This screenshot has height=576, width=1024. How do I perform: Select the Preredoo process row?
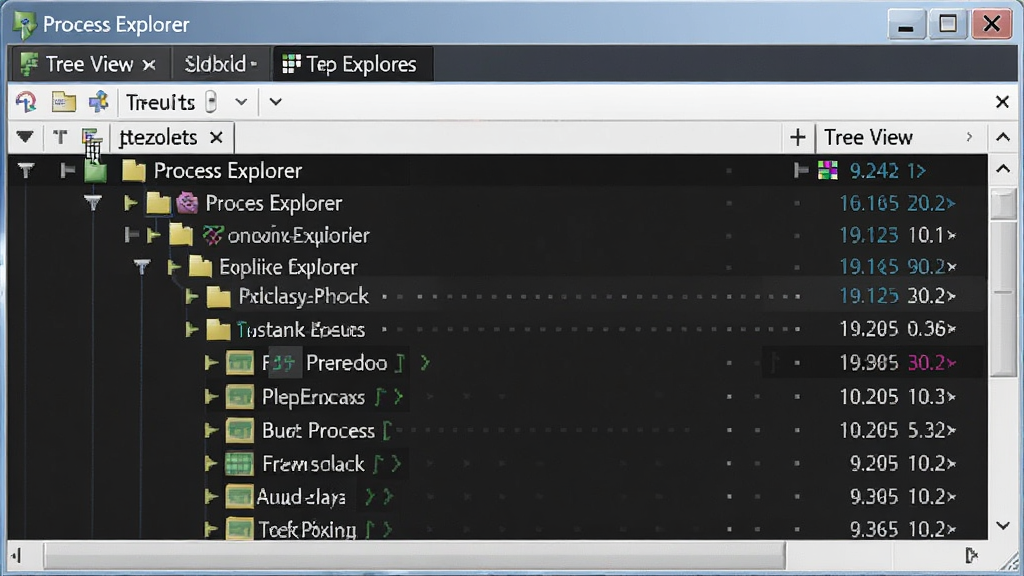[498, 362]
